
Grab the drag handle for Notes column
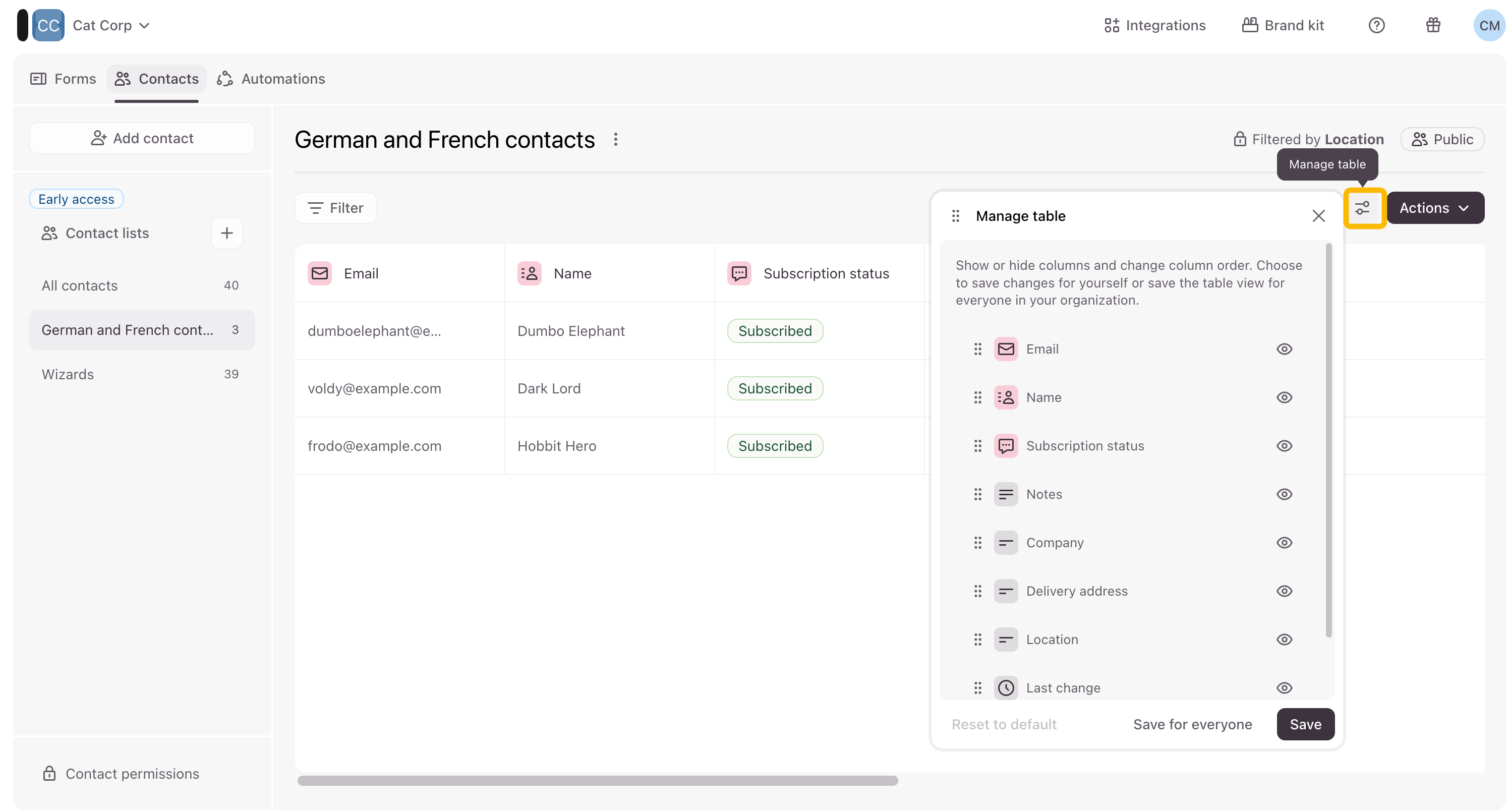tap(977, 494)
